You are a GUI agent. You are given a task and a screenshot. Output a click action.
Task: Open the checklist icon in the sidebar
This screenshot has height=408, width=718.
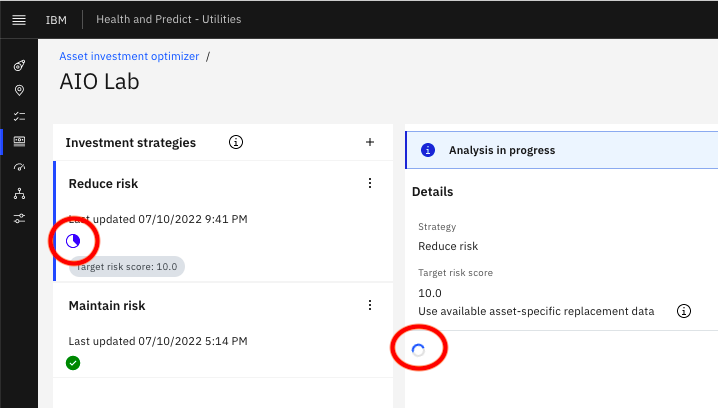[19, 116]
